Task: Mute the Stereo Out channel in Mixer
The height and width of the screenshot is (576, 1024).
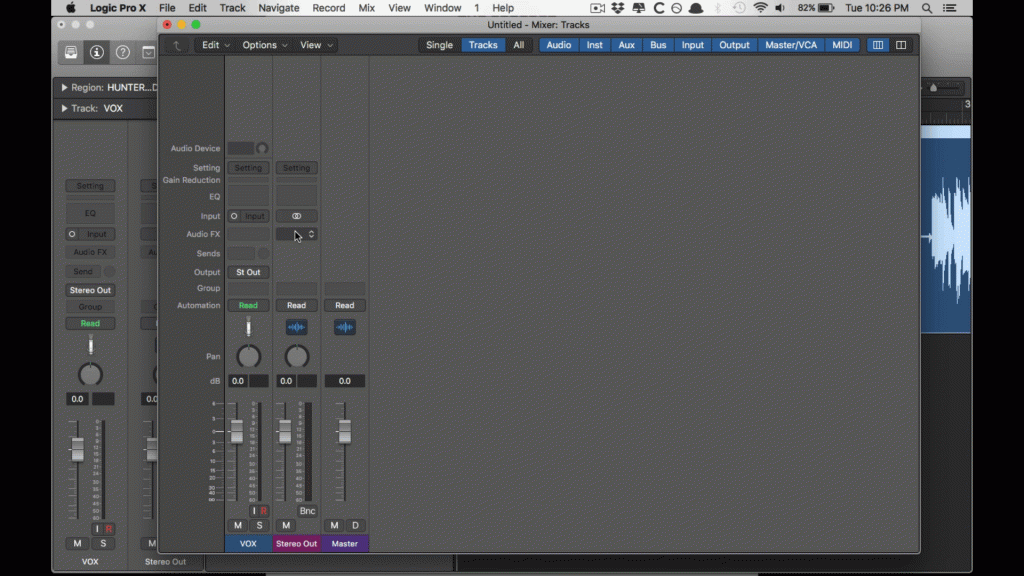Action: click(286, 525)
